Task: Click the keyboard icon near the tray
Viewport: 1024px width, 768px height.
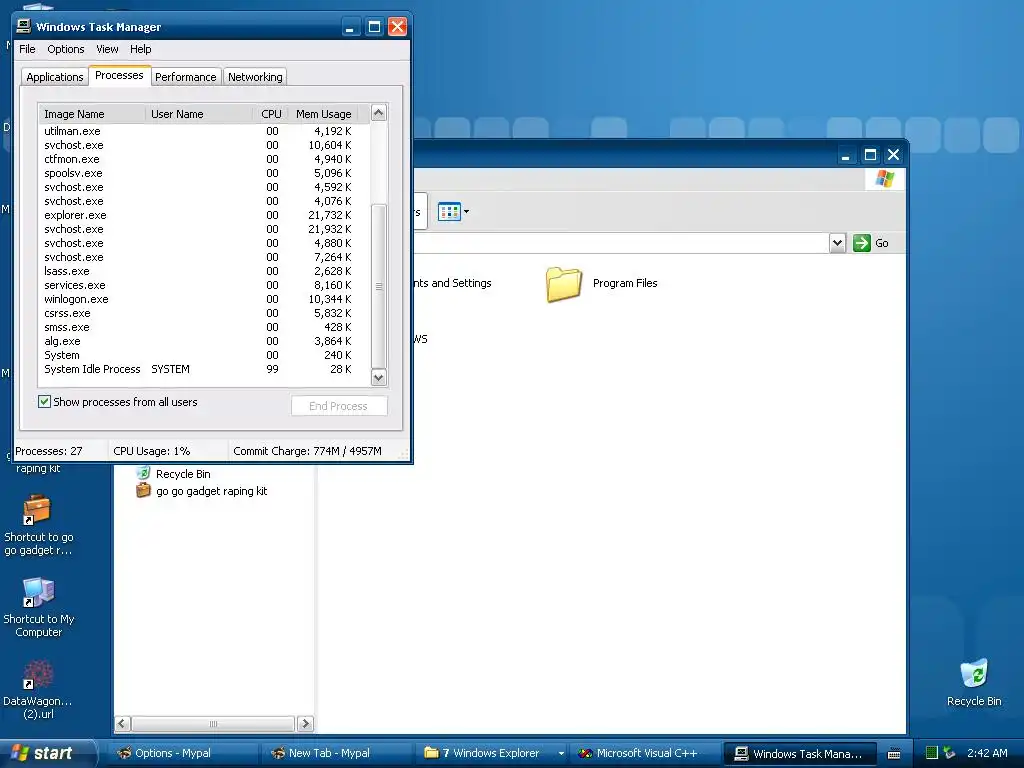Action: point(895,754)
